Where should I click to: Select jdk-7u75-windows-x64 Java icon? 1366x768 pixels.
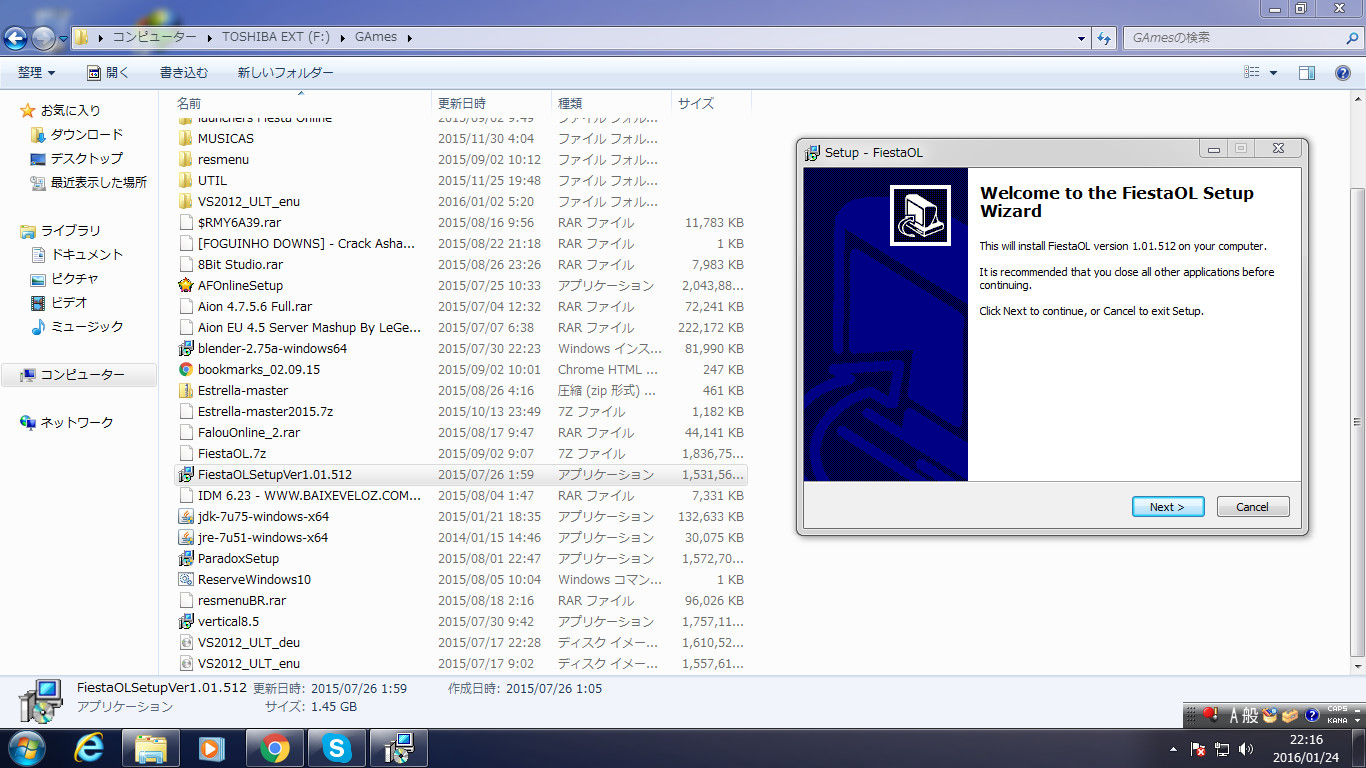click(x=185, y=516)
